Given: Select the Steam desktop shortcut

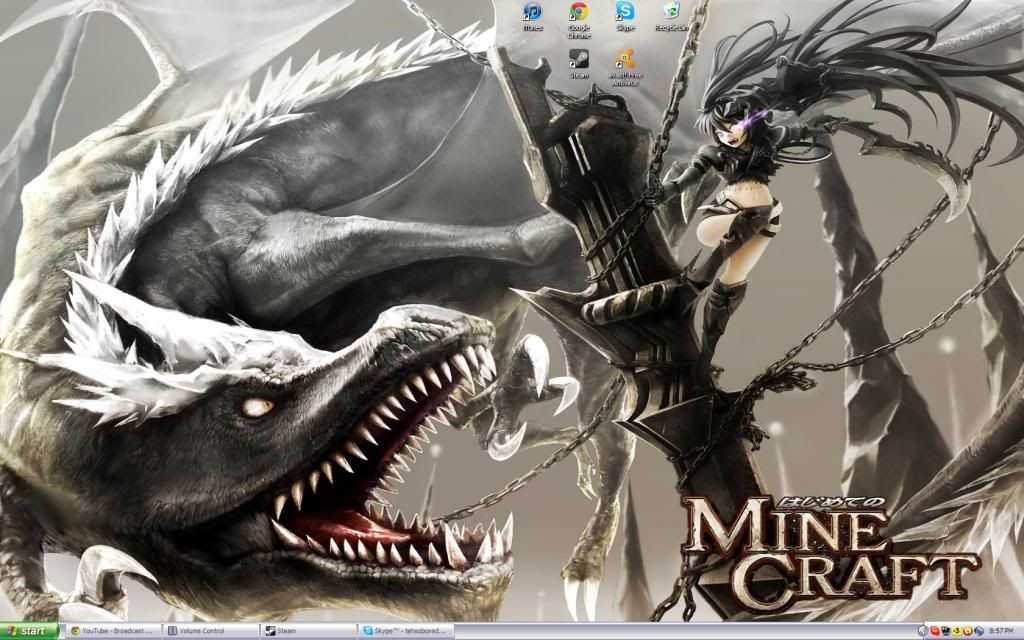Looking at the screenshot, I should click(x=578, y=60).
